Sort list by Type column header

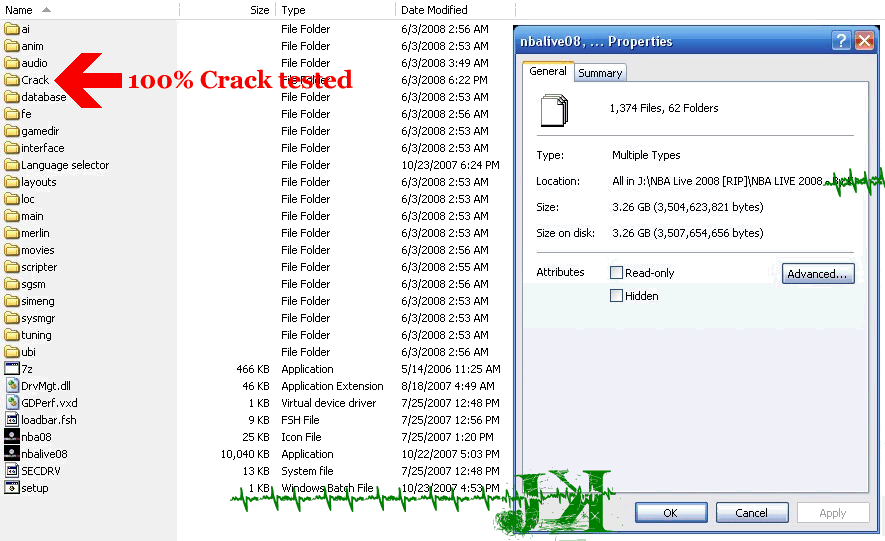coord(335,10)
